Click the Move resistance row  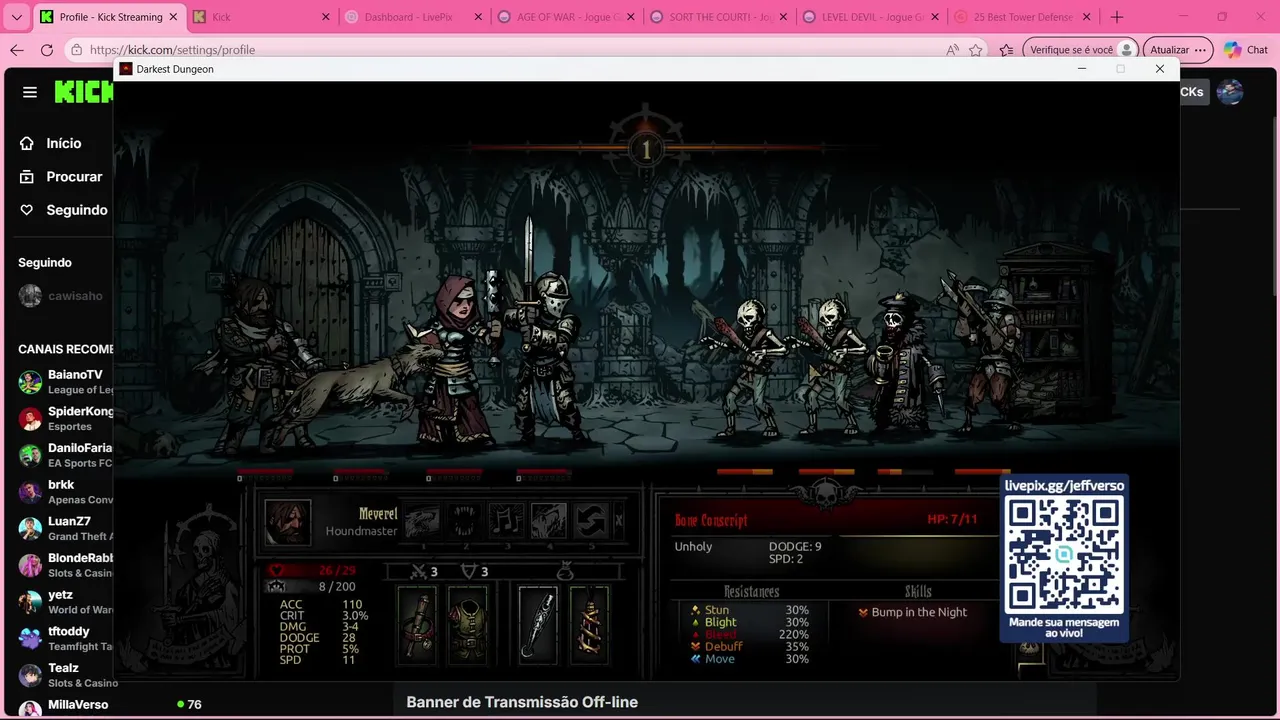pyautogui.click(x=750, y=659)
